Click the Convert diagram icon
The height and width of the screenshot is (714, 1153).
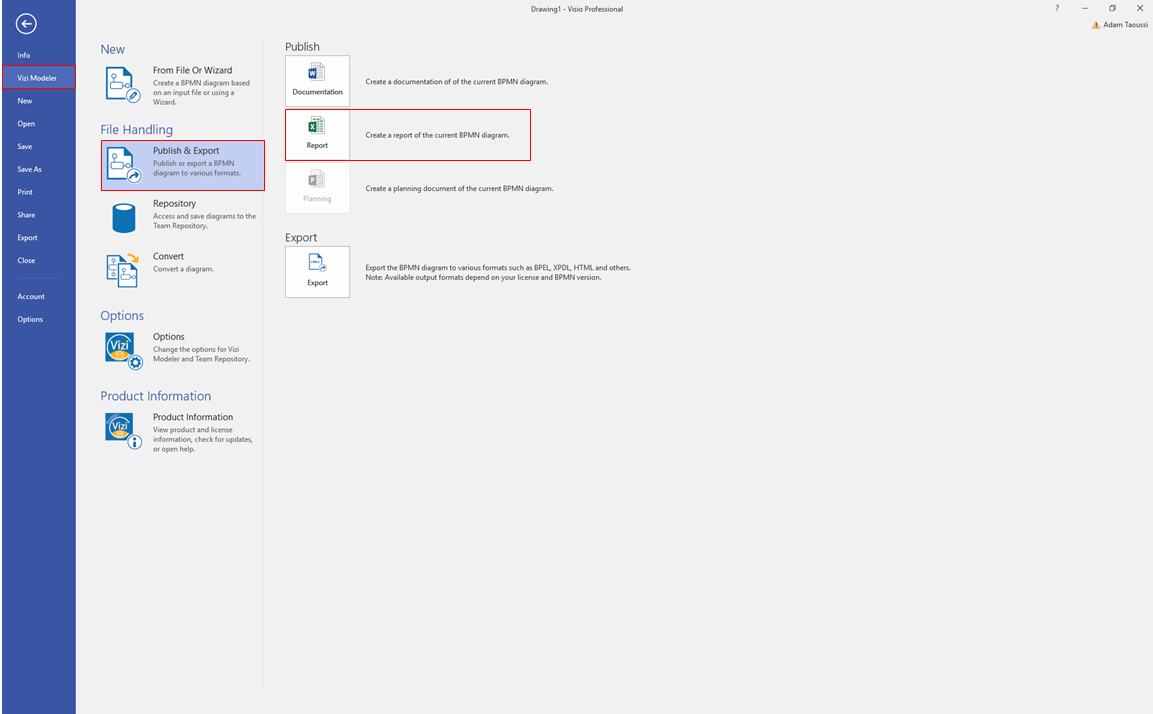pyautogui.click(x=123, y=270)
